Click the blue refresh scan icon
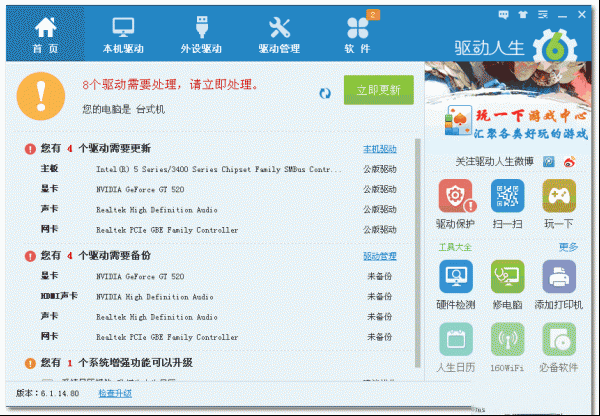The image size is (600, 416). point(325,93)
